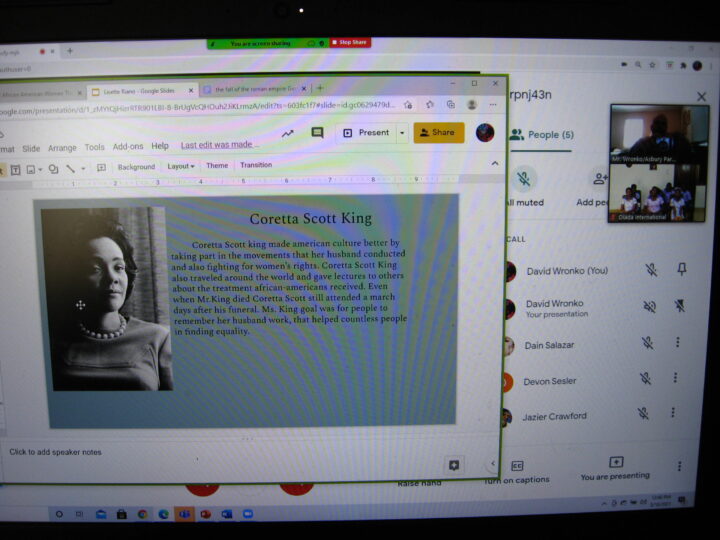The width and height of the screenshot is (720, 540).
Task: Click the Stop Share button
Action: pos(350,42)
